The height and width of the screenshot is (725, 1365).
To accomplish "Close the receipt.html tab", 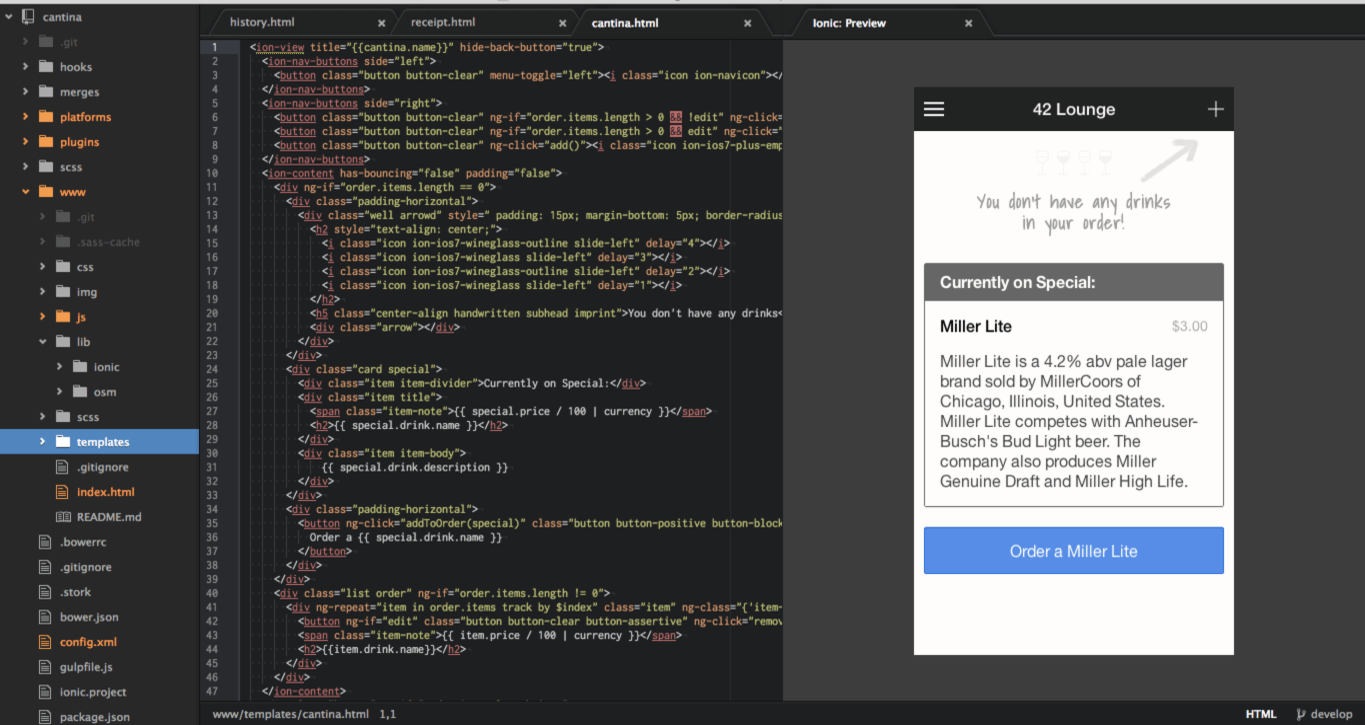I will 563,23.
